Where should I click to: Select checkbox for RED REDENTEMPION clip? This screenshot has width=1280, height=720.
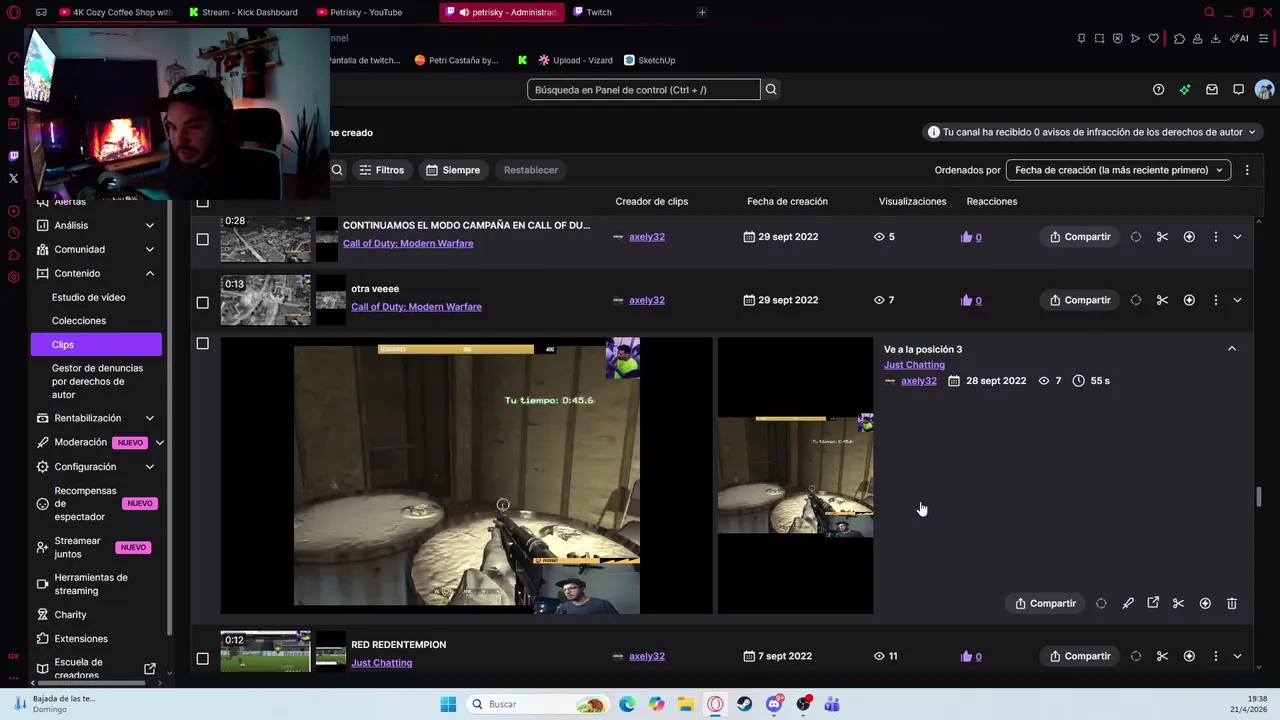point(202,658)
